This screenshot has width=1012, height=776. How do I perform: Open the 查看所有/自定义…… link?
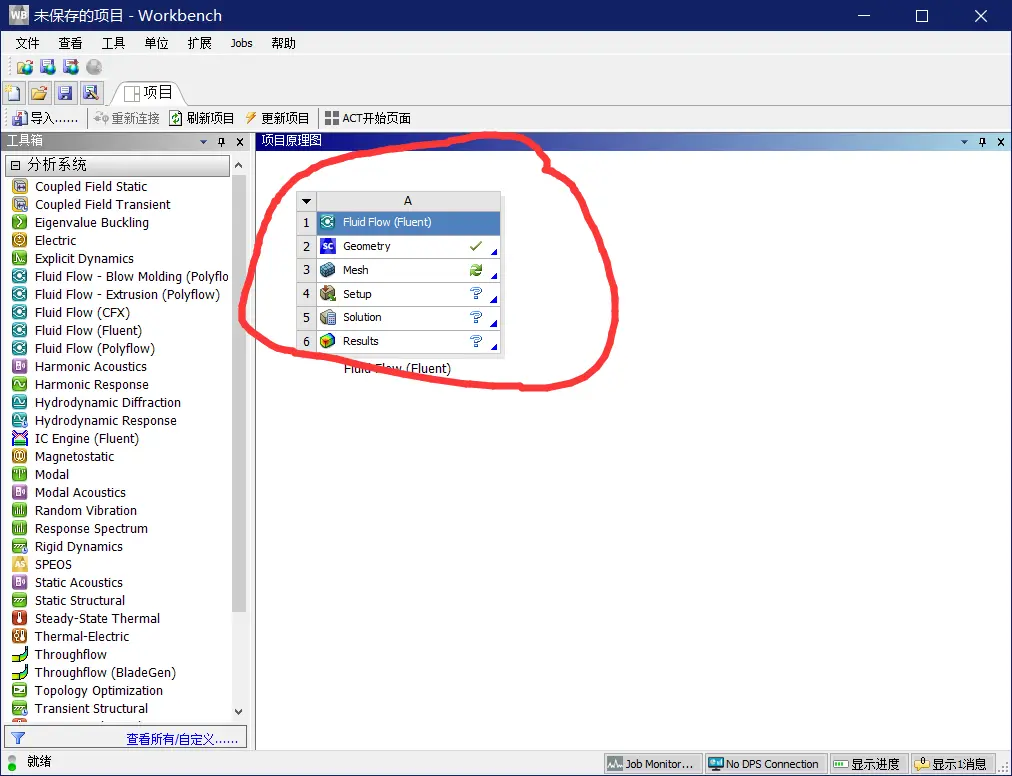click(182, 739)
